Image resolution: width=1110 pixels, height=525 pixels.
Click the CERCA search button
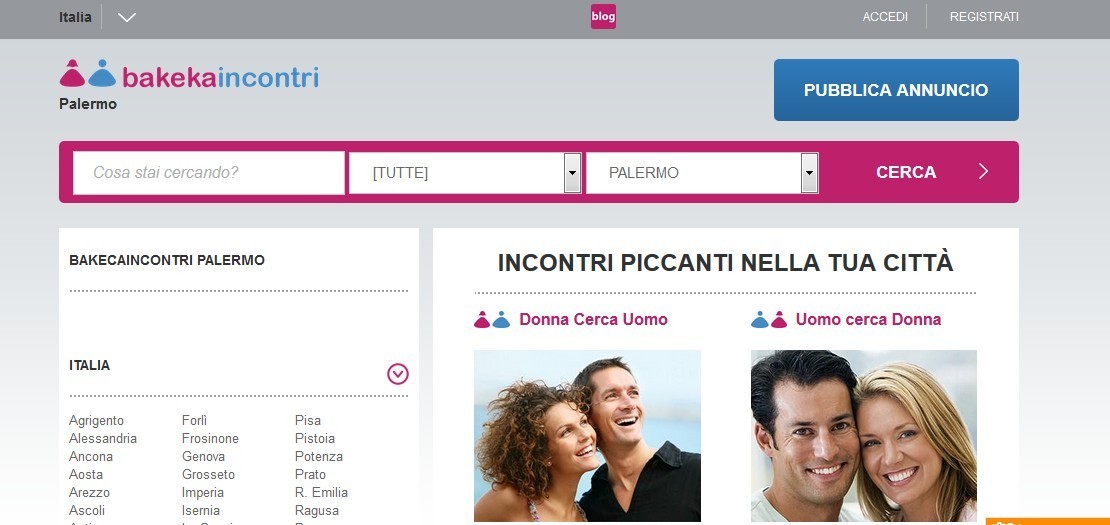click(x=906, y=172)
